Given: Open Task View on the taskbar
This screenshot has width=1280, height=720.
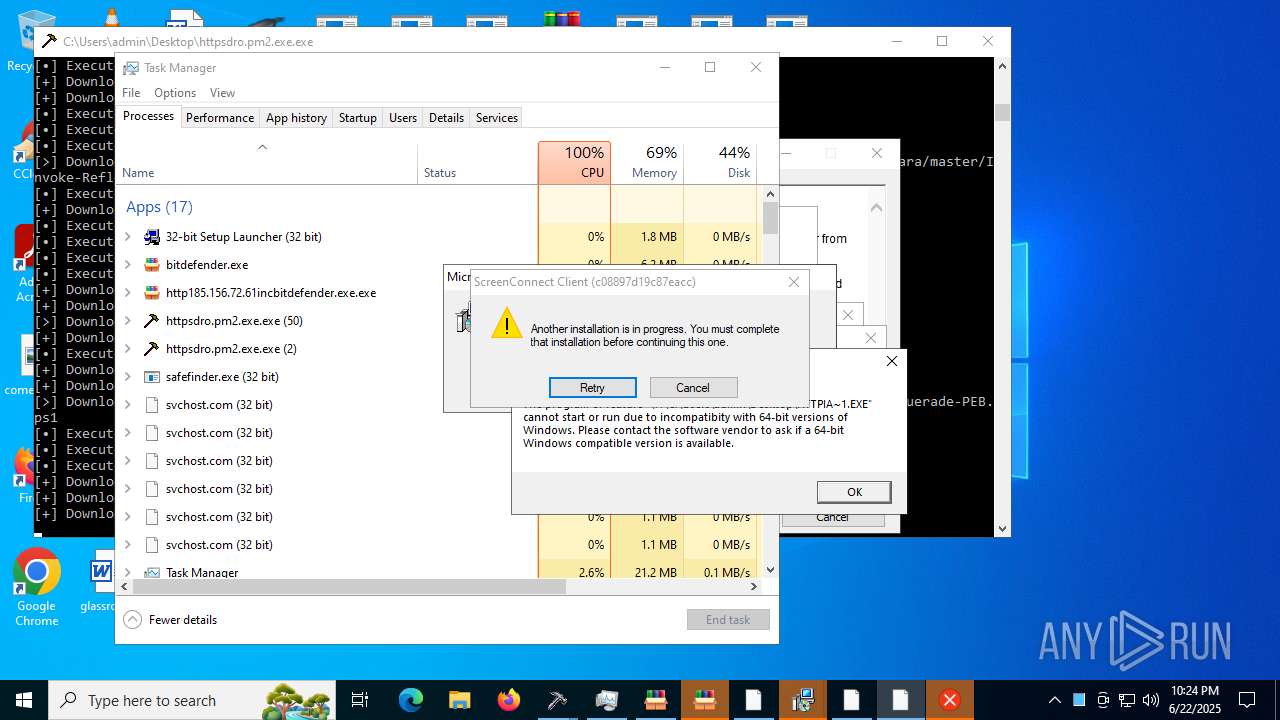Looking at the screenshot, I should tap(360, 700).
